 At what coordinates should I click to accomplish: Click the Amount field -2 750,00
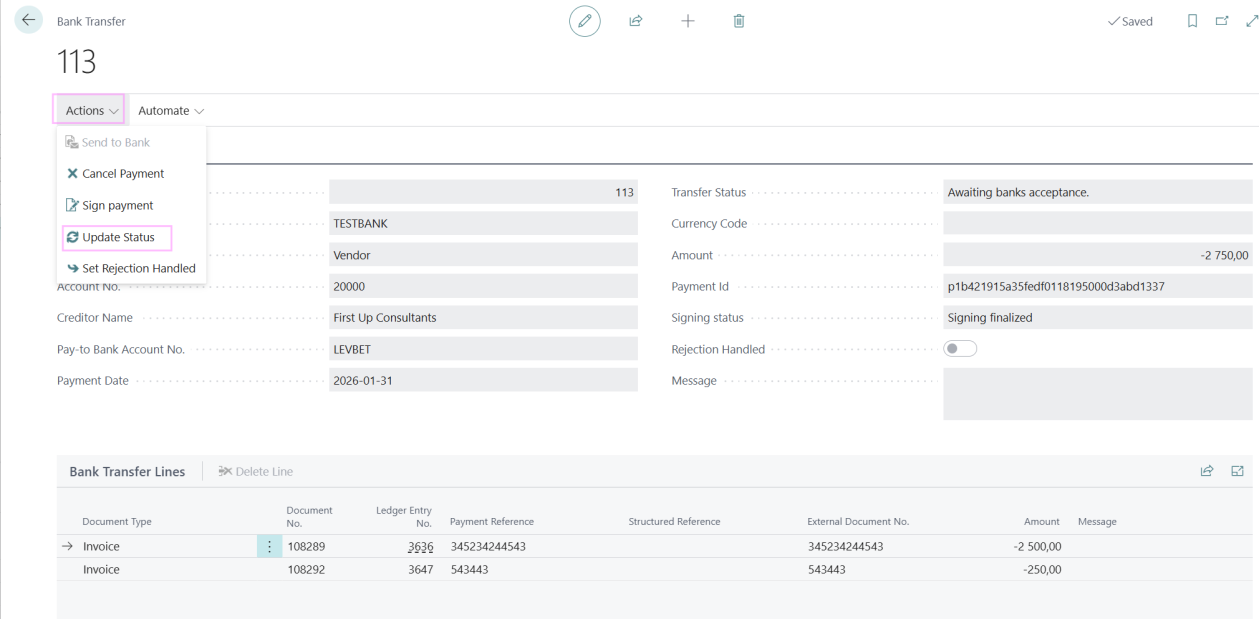coord(1097,255)
